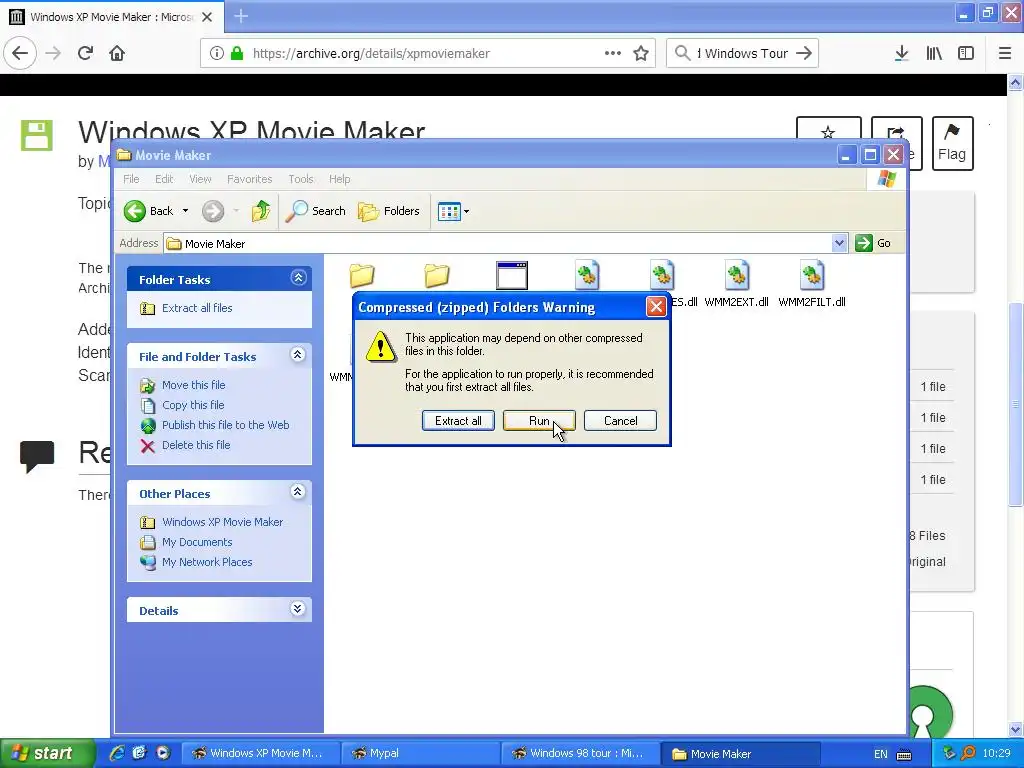
Task: Open Windows XP Movie Maker in Other Places
Action: point(222,522)
